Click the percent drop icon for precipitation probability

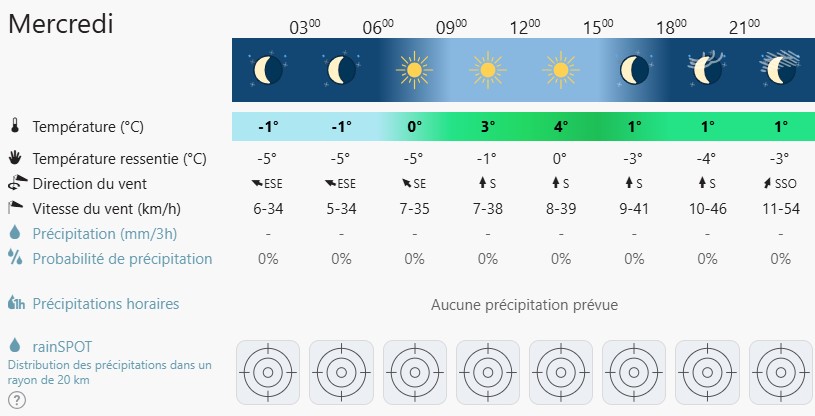15,257
